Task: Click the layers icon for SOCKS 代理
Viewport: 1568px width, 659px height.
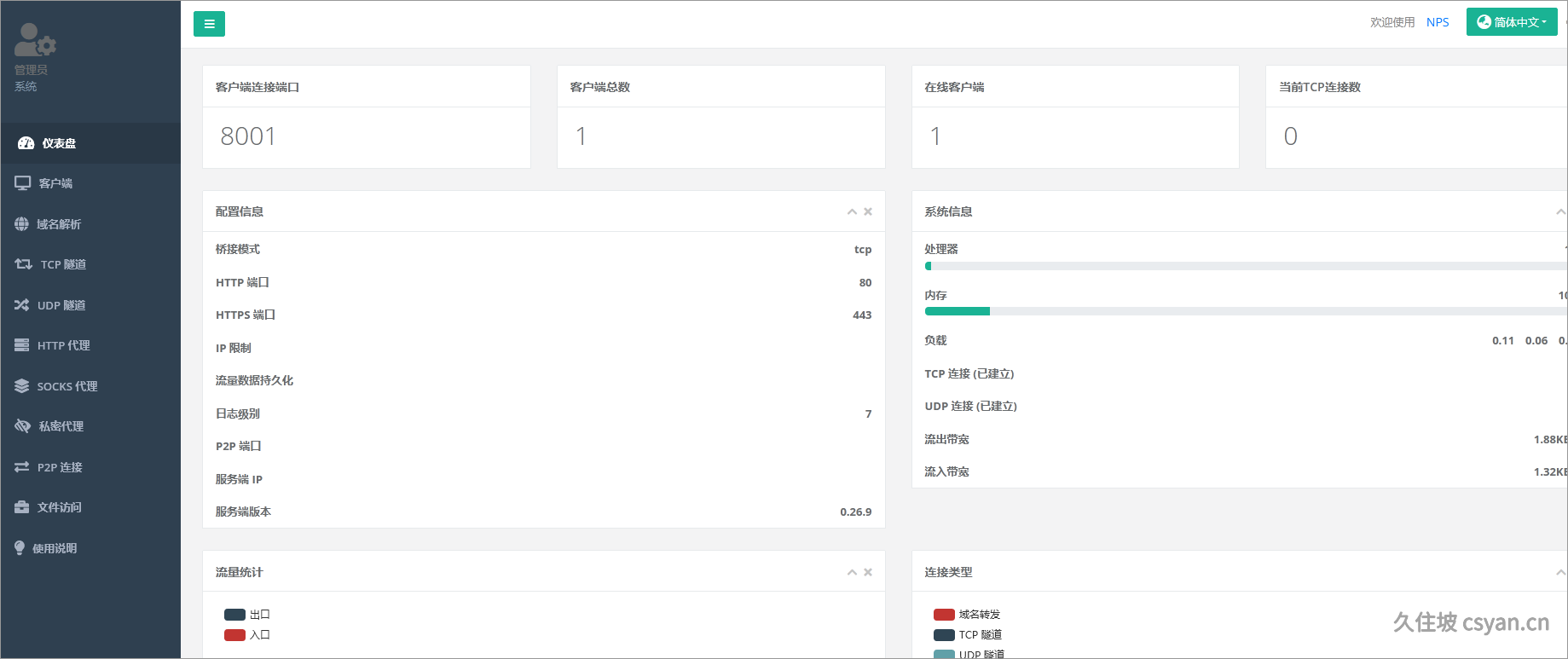Action: click(x=21, y=386)
